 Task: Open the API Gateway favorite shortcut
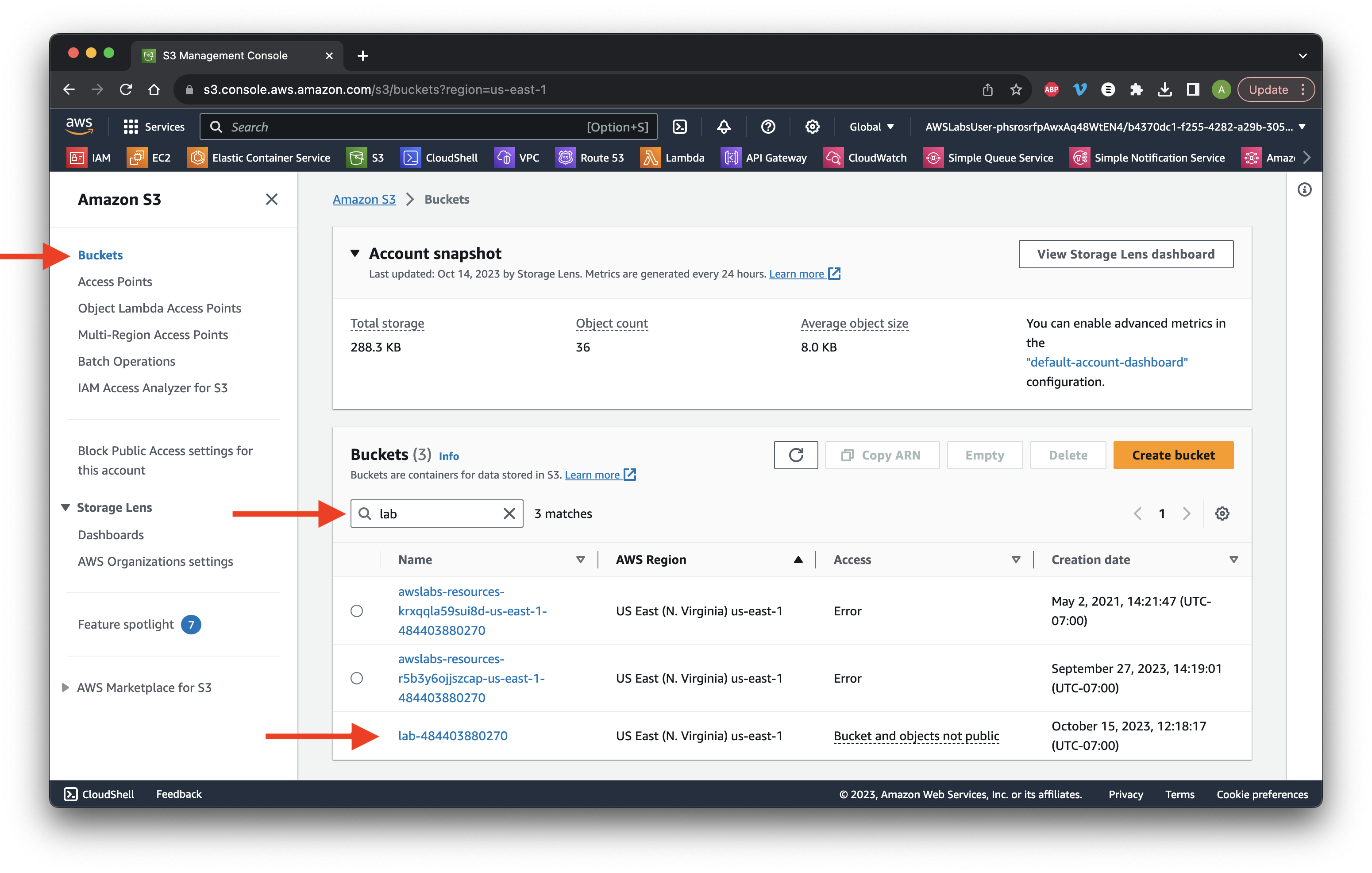pos(764,158)
